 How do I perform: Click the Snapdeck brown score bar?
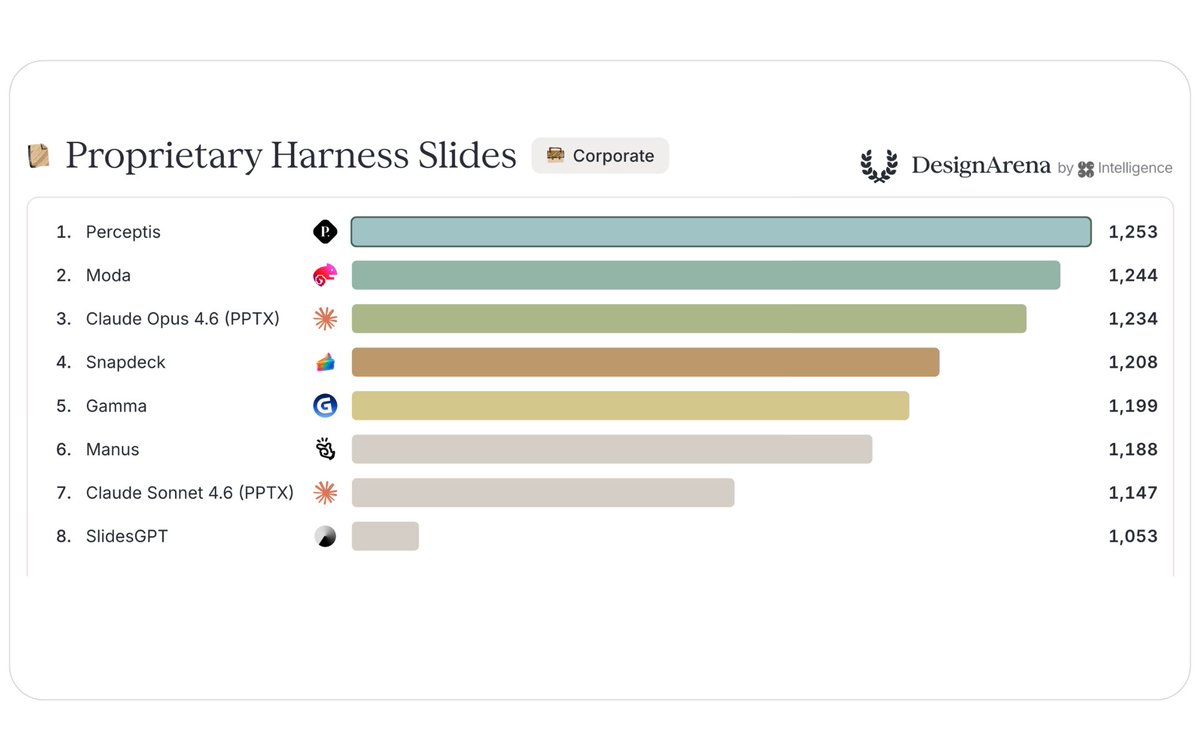[x=645, y=362]
